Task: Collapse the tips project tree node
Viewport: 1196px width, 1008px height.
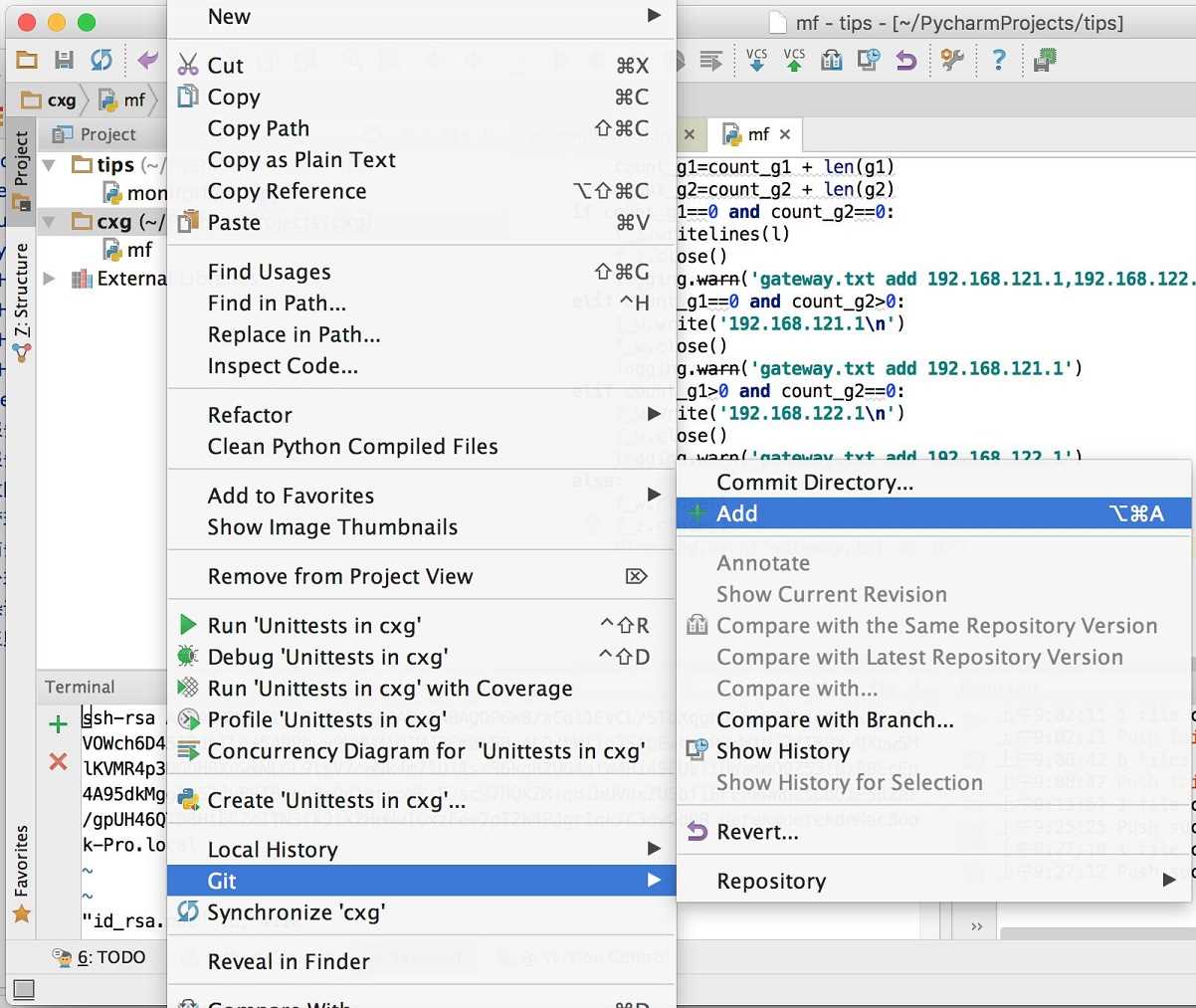Action: [49, 165]
